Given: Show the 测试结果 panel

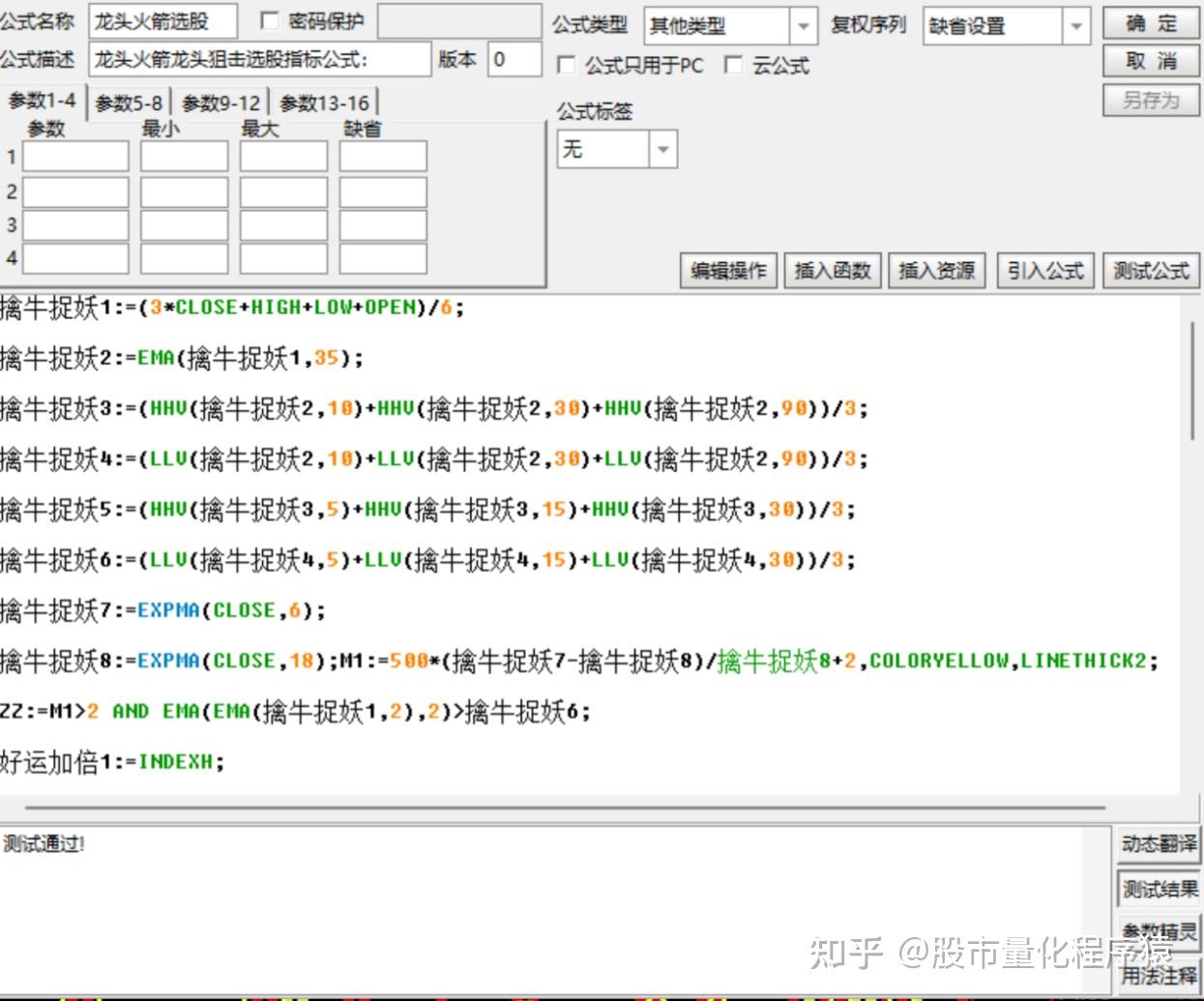Looking at the screenshot, I should pyautogui.click(x=1159, y=889).
